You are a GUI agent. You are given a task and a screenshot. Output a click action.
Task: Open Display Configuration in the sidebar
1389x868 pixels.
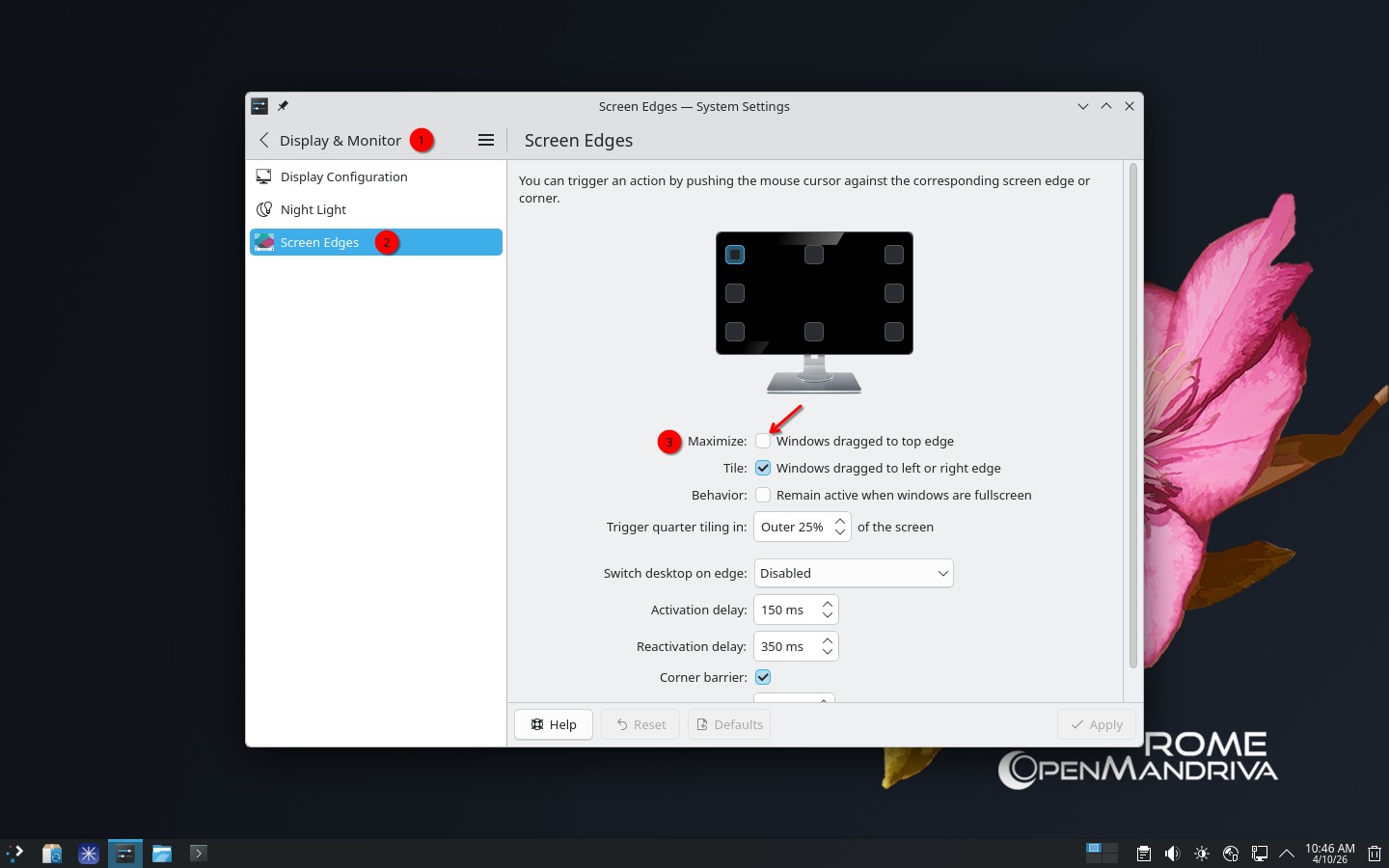pos(343,176)
